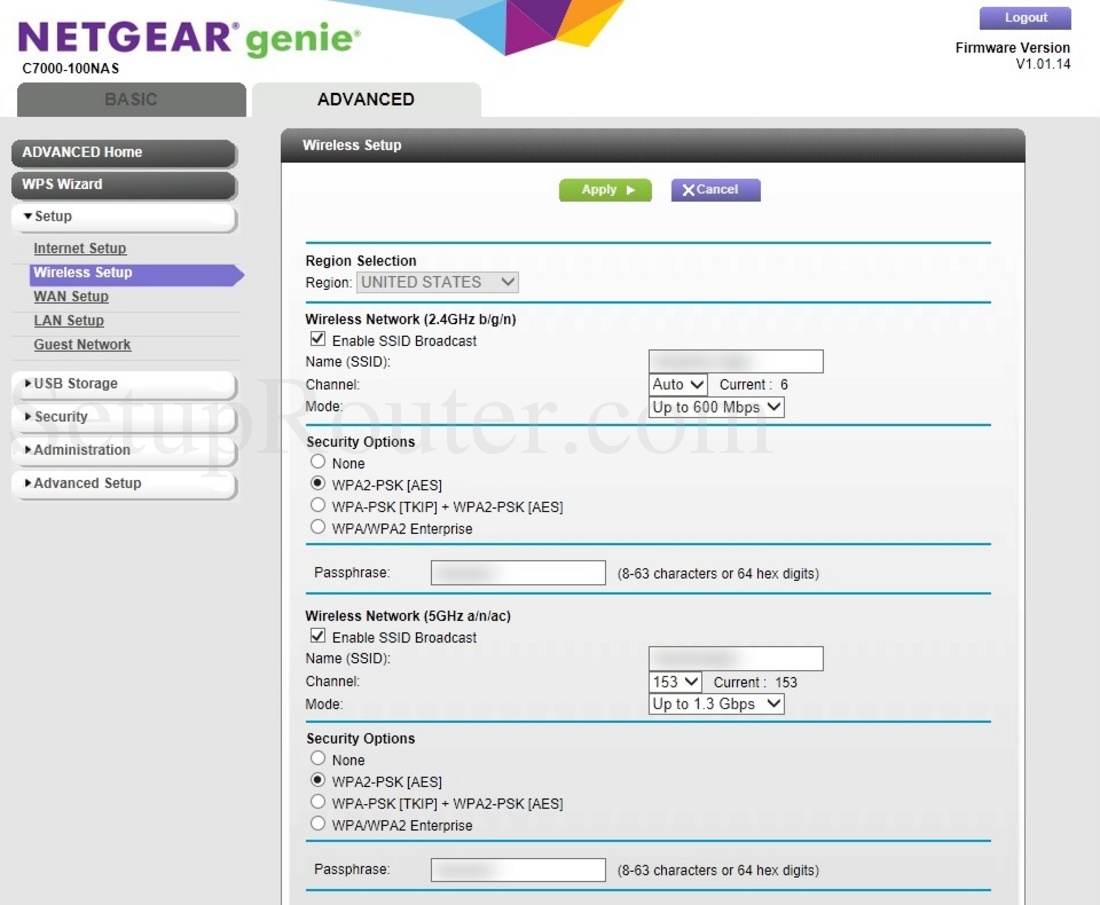Expand the Advanced Setup section
The height and width of the screenshot is (905, 1100).
pos(124,483)
